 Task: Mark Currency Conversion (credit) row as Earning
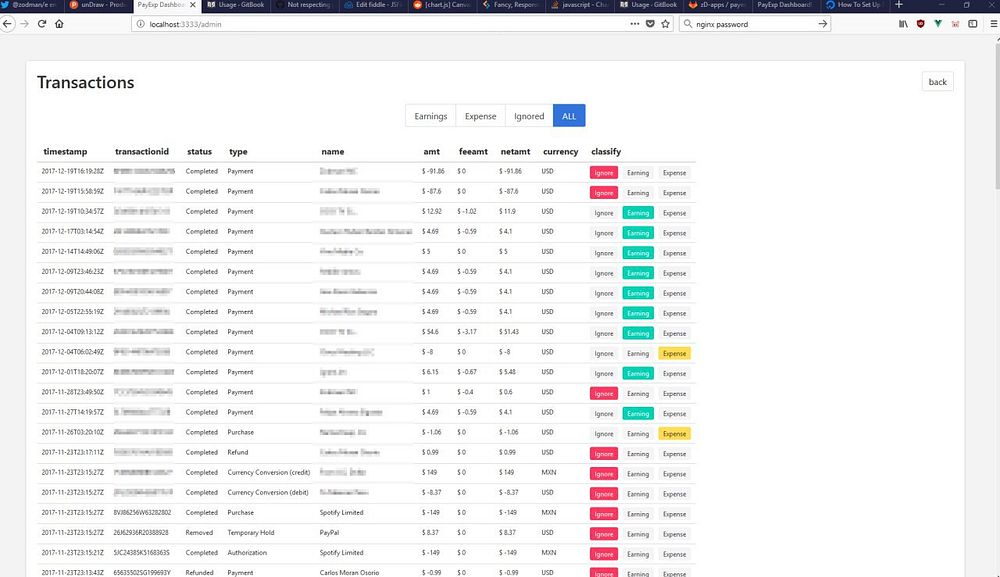638,474
